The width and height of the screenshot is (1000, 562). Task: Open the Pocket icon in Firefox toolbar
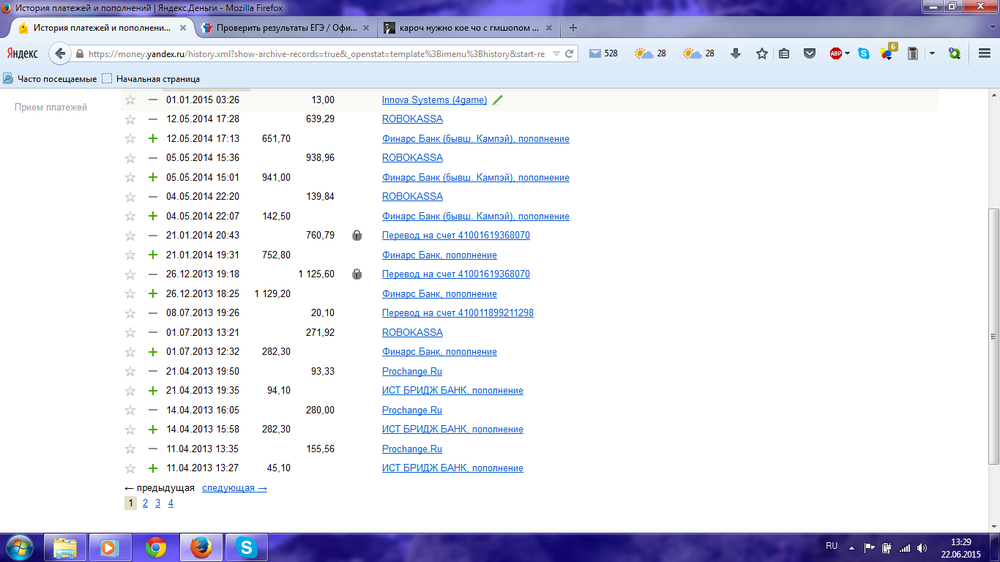point(811,54)
